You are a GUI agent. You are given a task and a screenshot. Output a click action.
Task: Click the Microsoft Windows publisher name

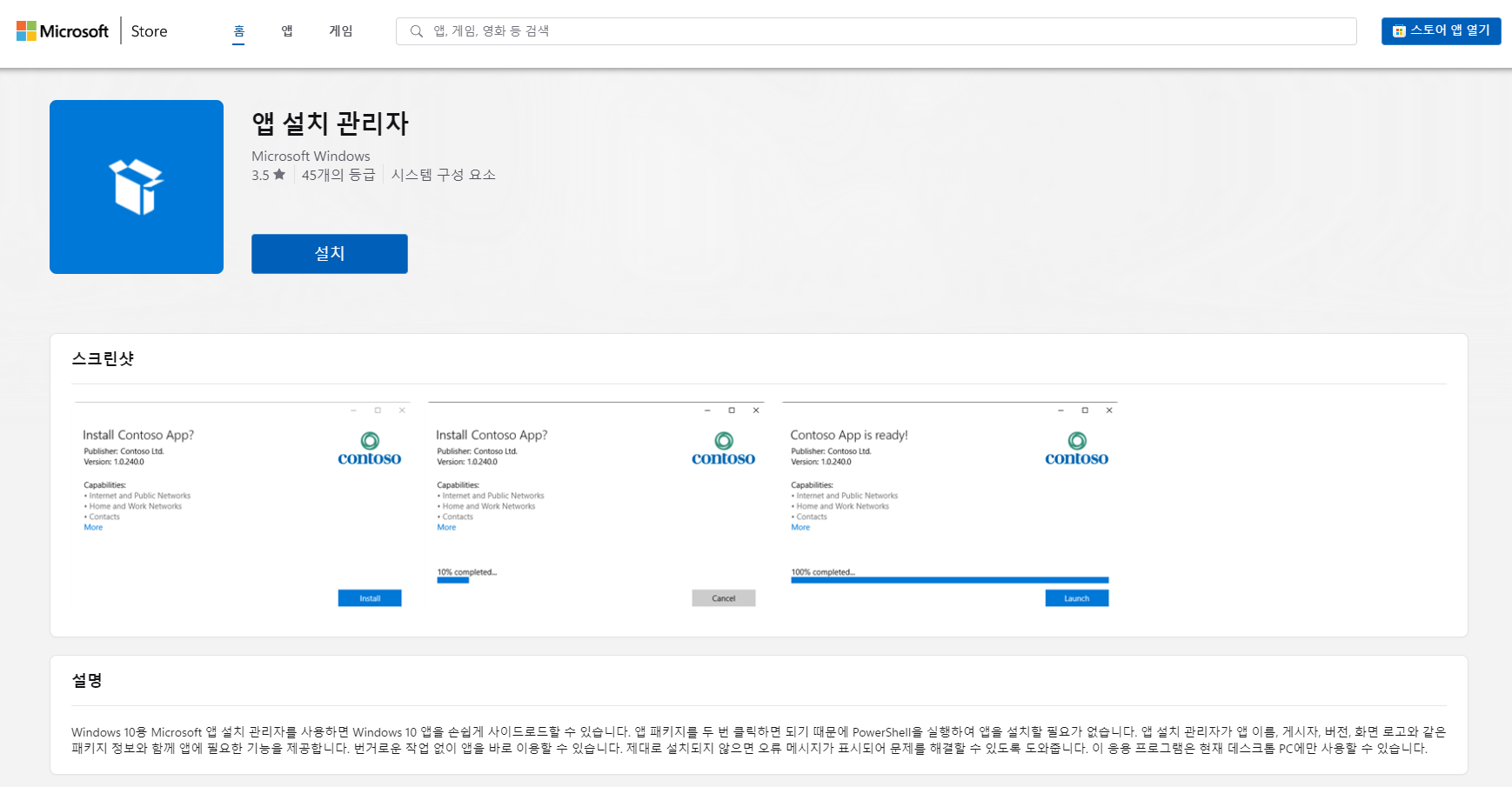311,156
